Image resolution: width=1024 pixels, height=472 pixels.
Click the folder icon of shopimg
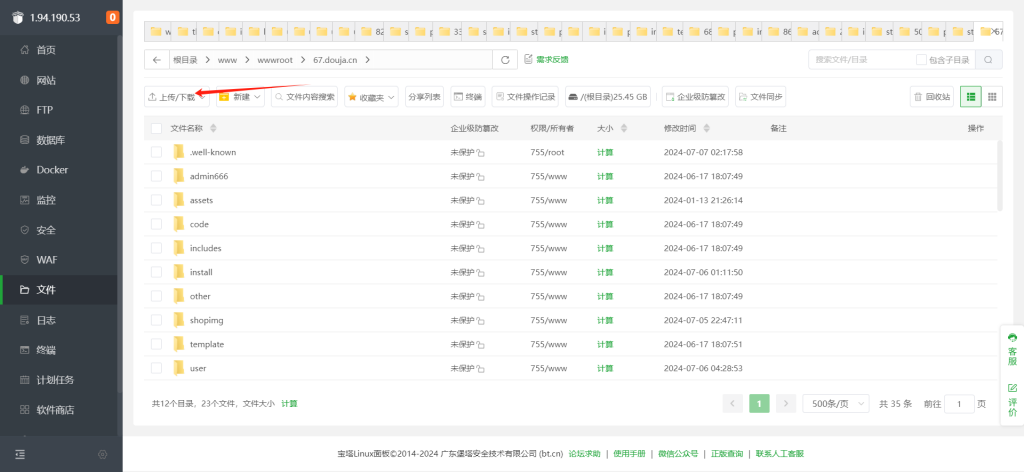pos(179,320)
